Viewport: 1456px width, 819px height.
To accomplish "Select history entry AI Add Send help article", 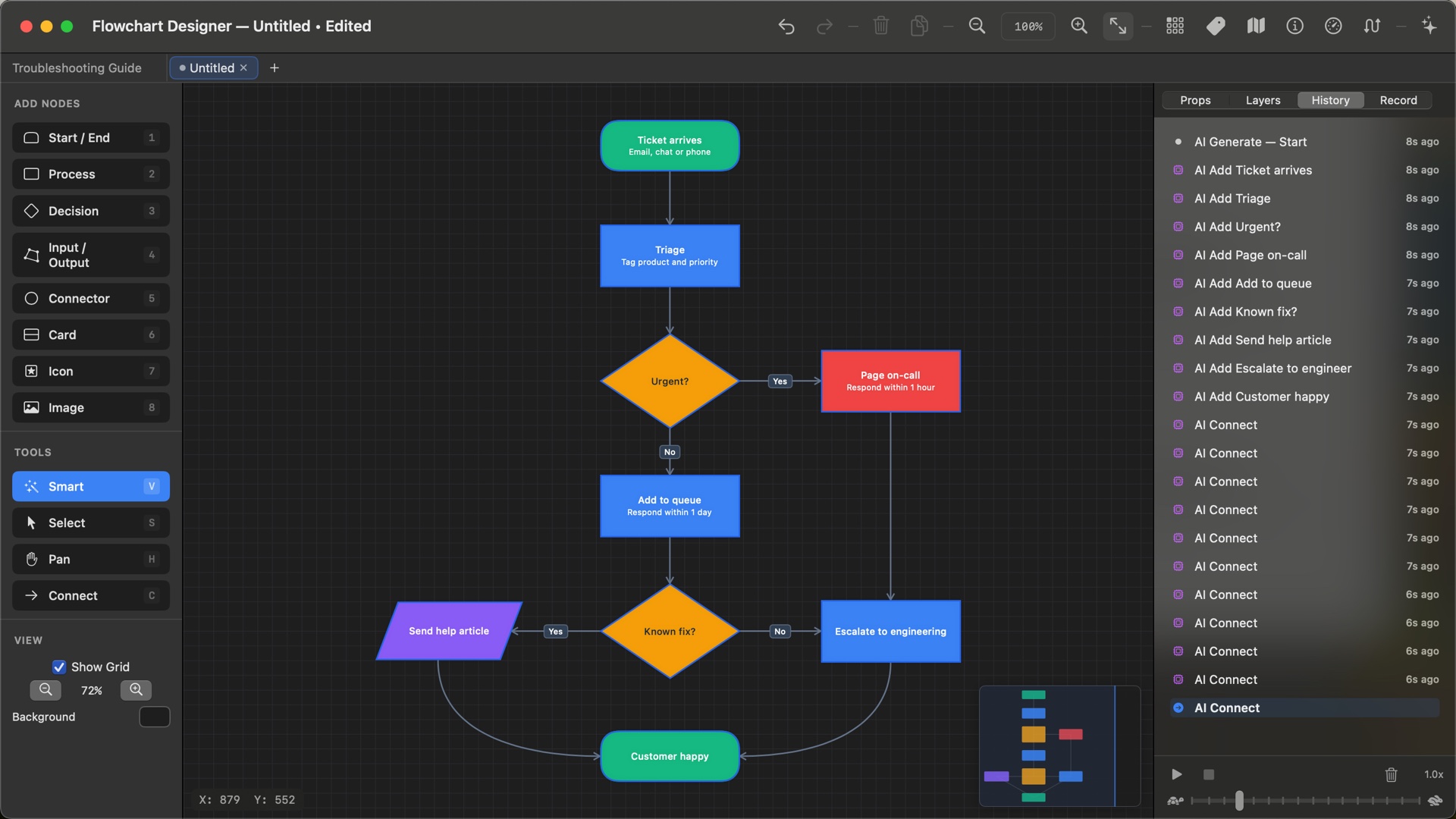I will tap(1304, 340).
